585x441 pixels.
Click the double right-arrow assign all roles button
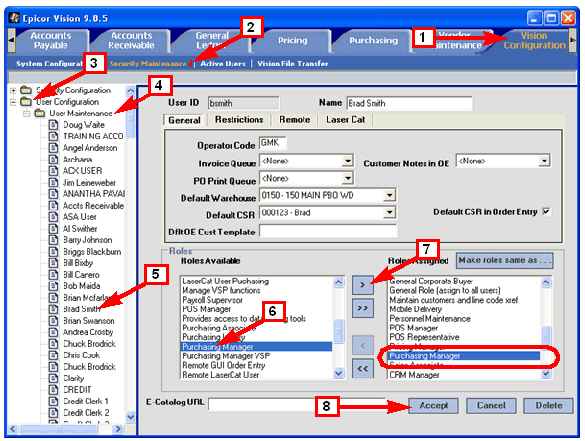[x=362, y=308]
